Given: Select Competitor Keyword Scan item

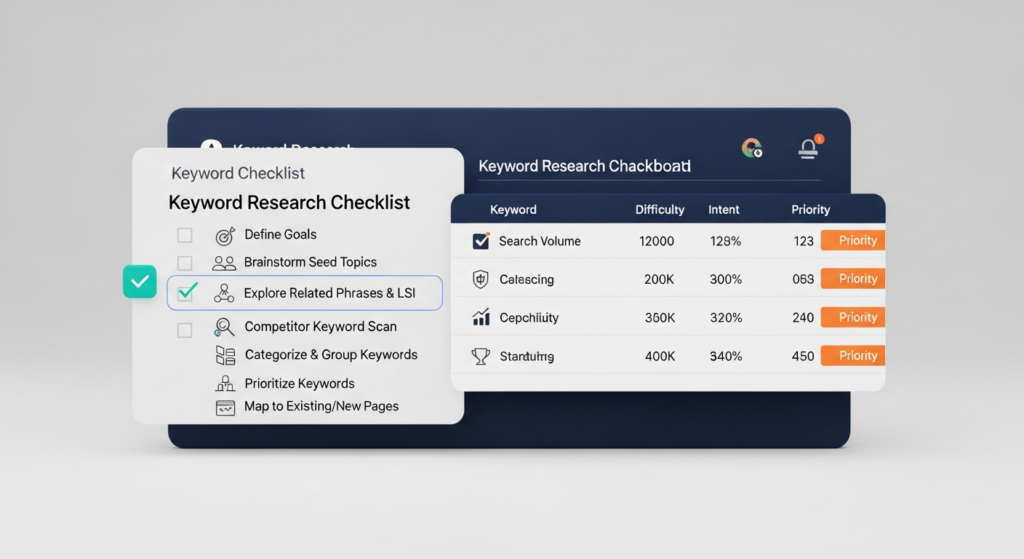Looking at the screenshot, I should [321, 327].
